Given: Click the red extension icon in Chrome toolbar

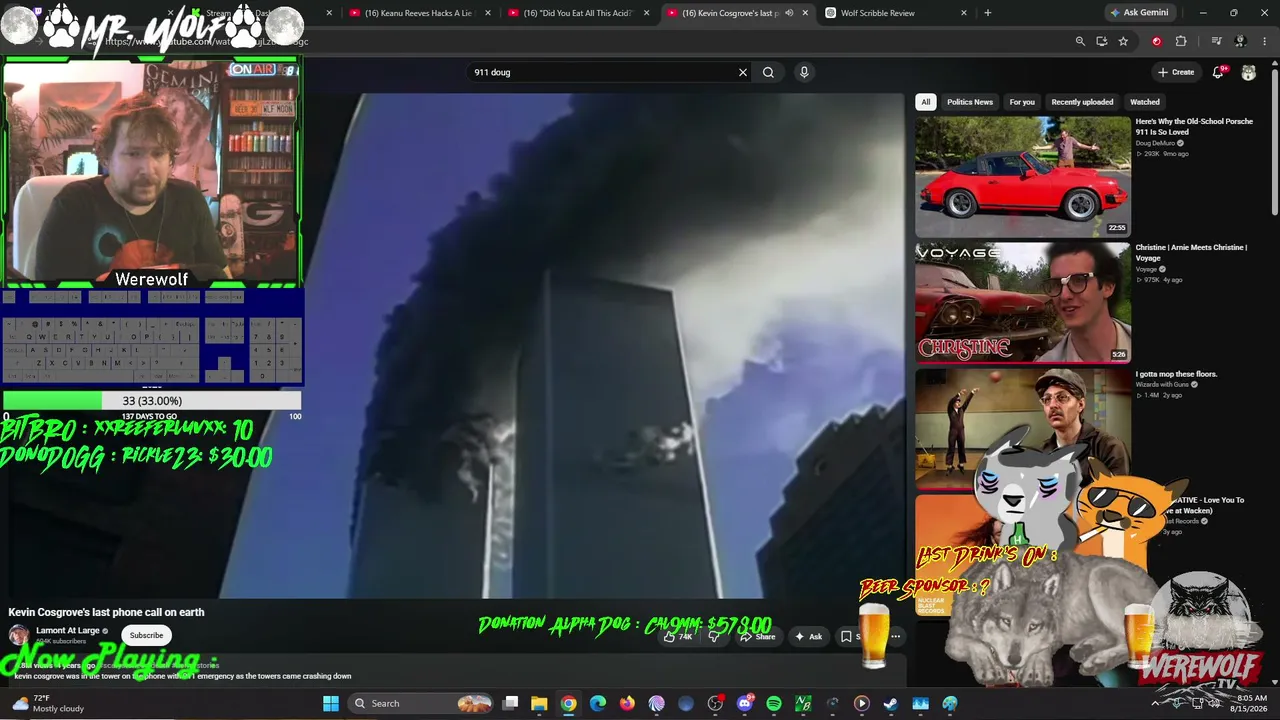Looking at the screenshot, I should pos(1157,41).
